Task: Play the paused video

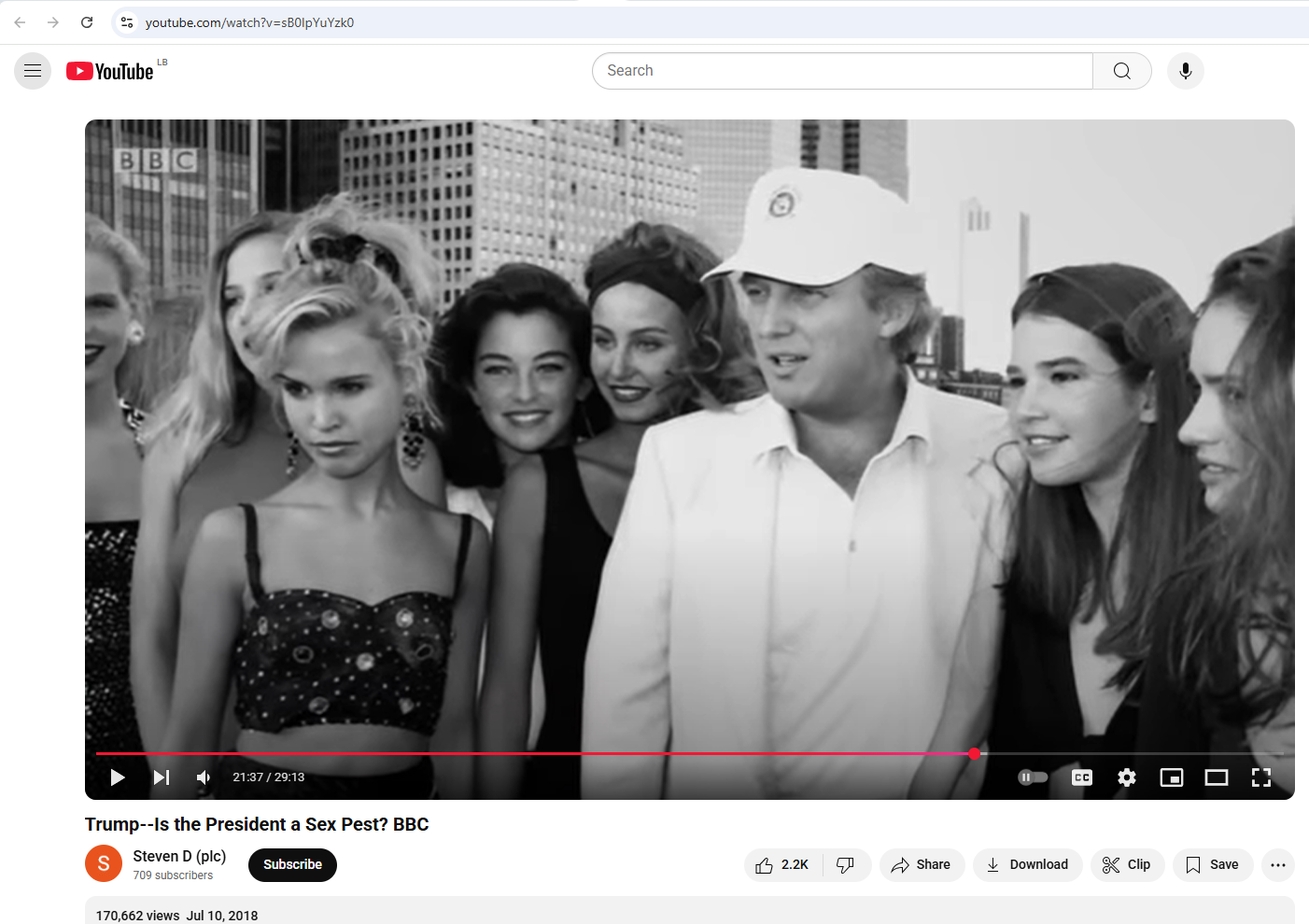Action: pyautogui.click(x=118, y=777)
